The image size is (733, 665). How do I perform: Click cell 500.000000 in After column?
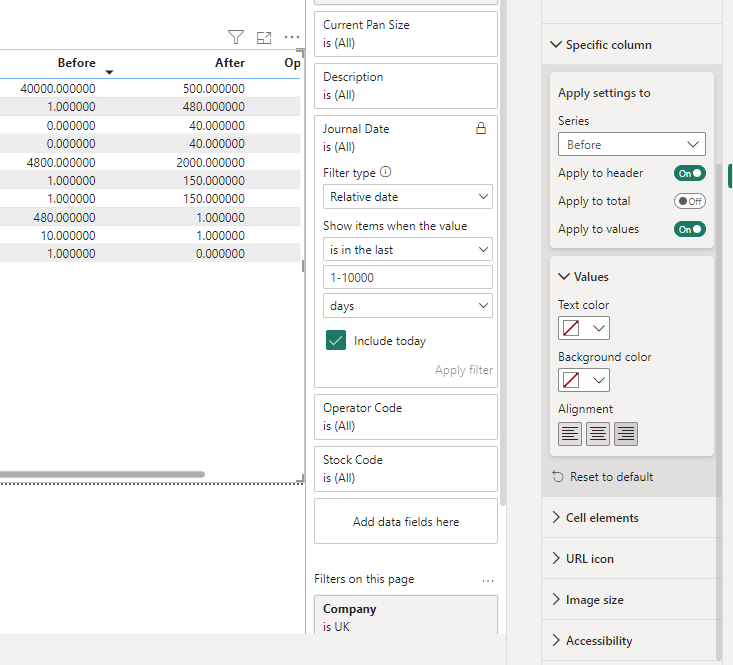pyautogui.click(x=214, y=88)
